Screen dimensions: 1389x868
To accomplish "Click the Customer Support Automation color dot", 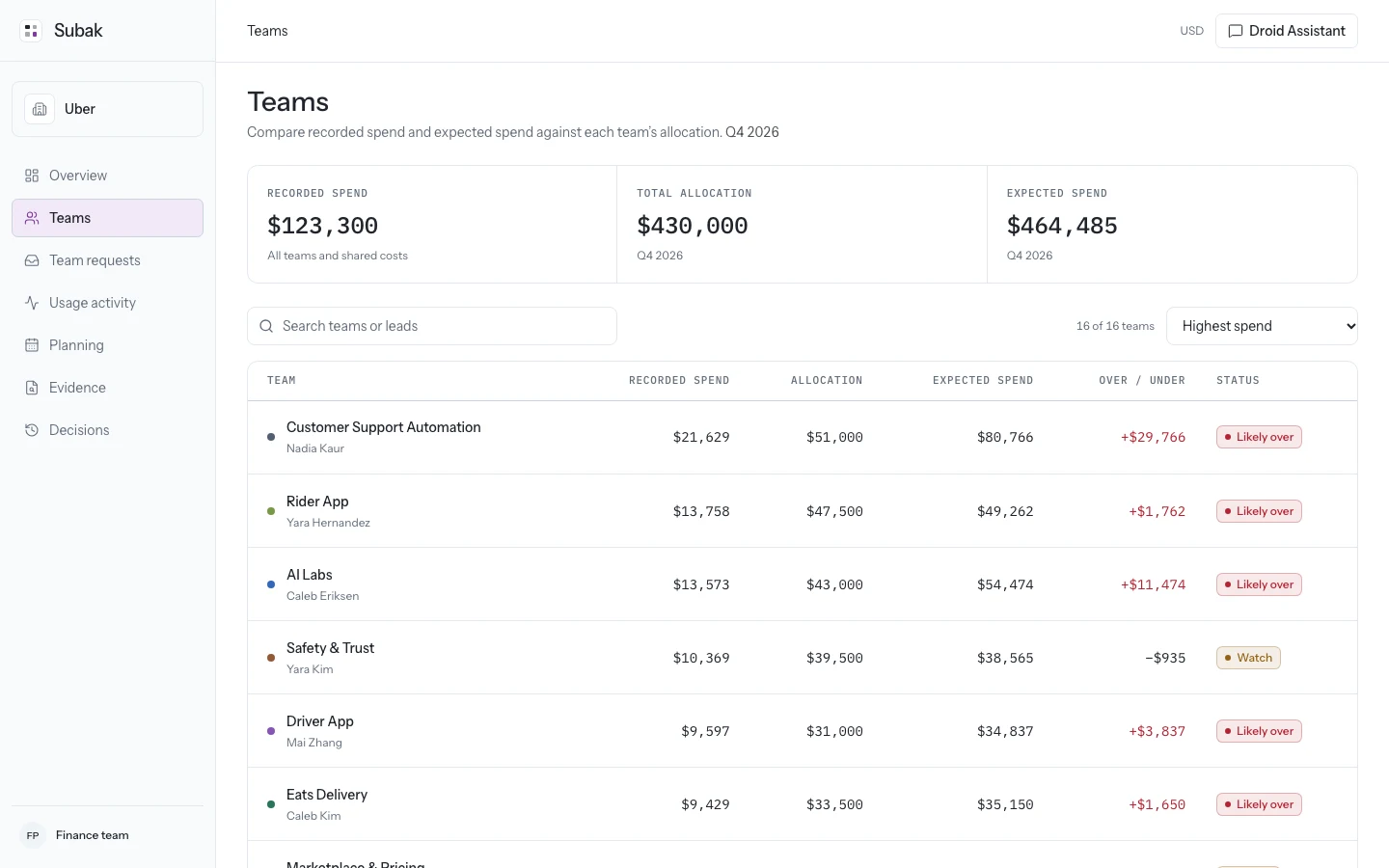I will coord(271,437).
